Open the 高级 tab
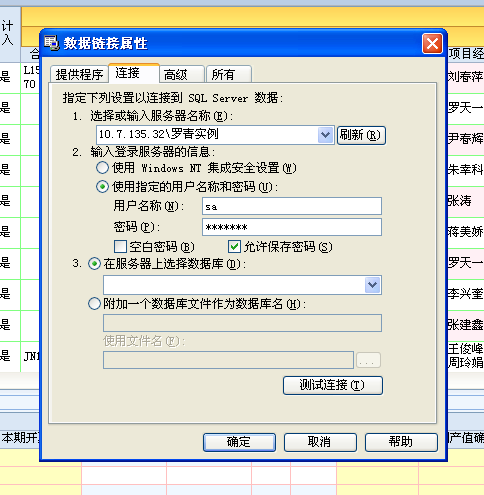This screenshot has height=495, width=484. 182,74
